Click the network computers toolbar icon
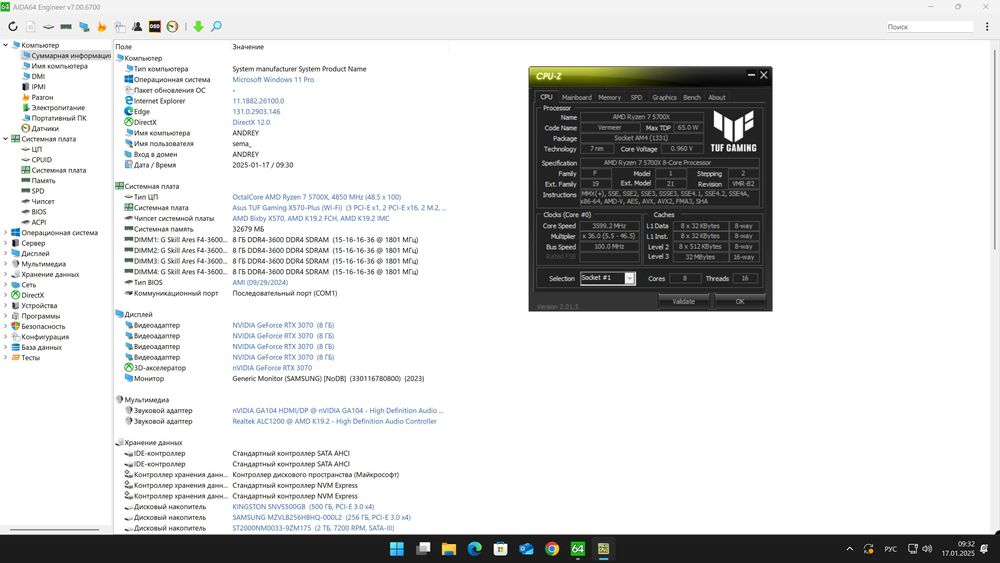 point(84,27)
